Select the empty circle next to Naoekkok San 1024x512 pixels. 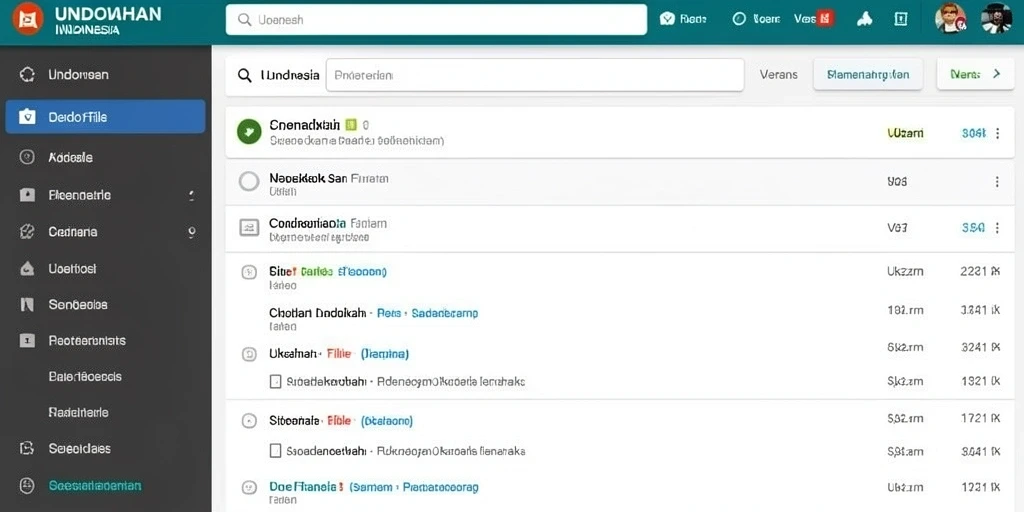(249, 181)
